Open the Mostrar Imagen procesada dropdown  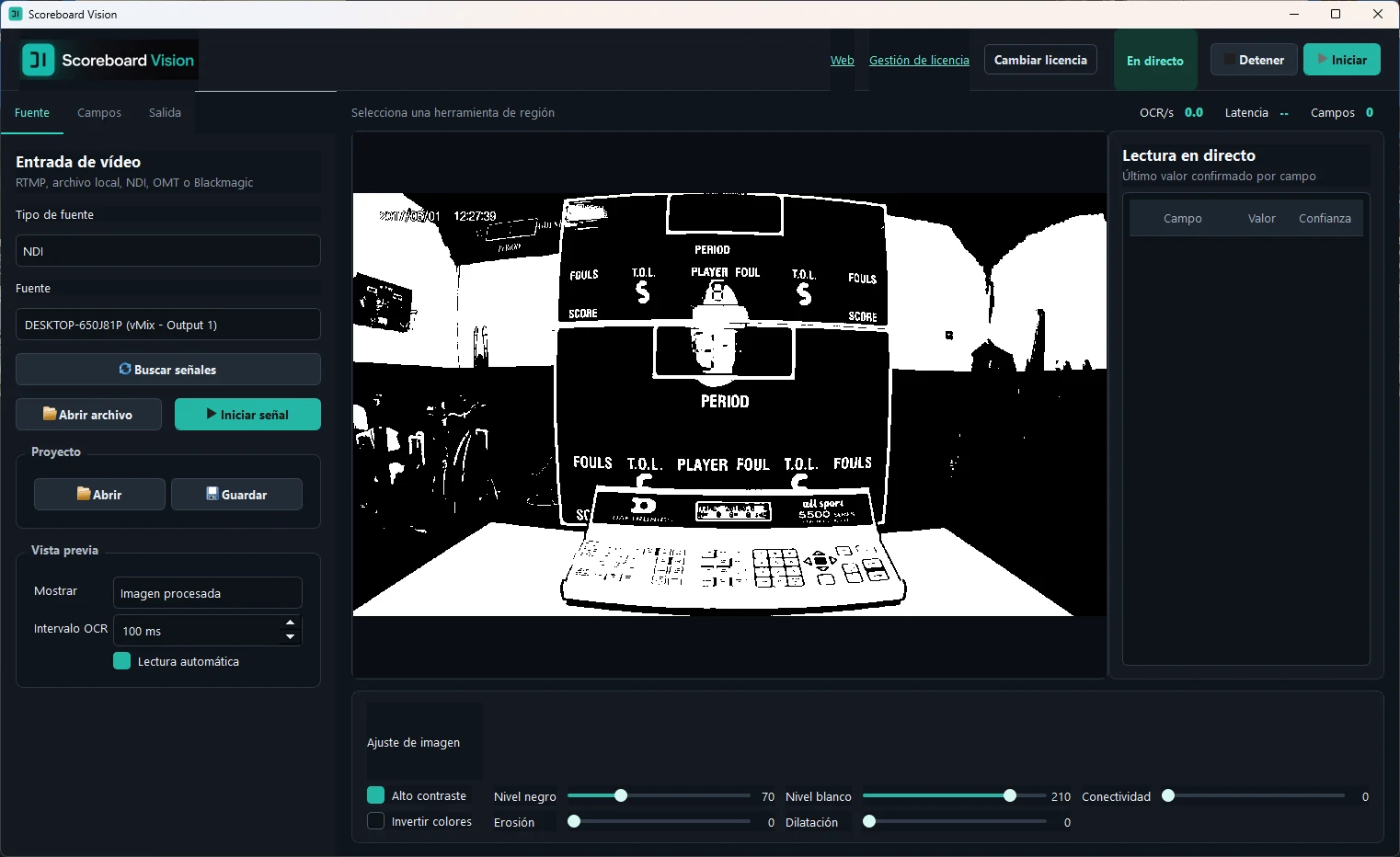[208, 593]
